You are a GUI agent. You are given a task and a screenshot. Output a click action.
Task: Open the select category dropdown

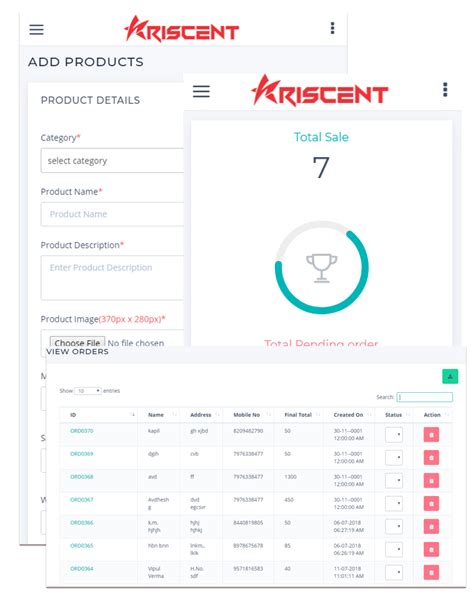coord(112,161)
